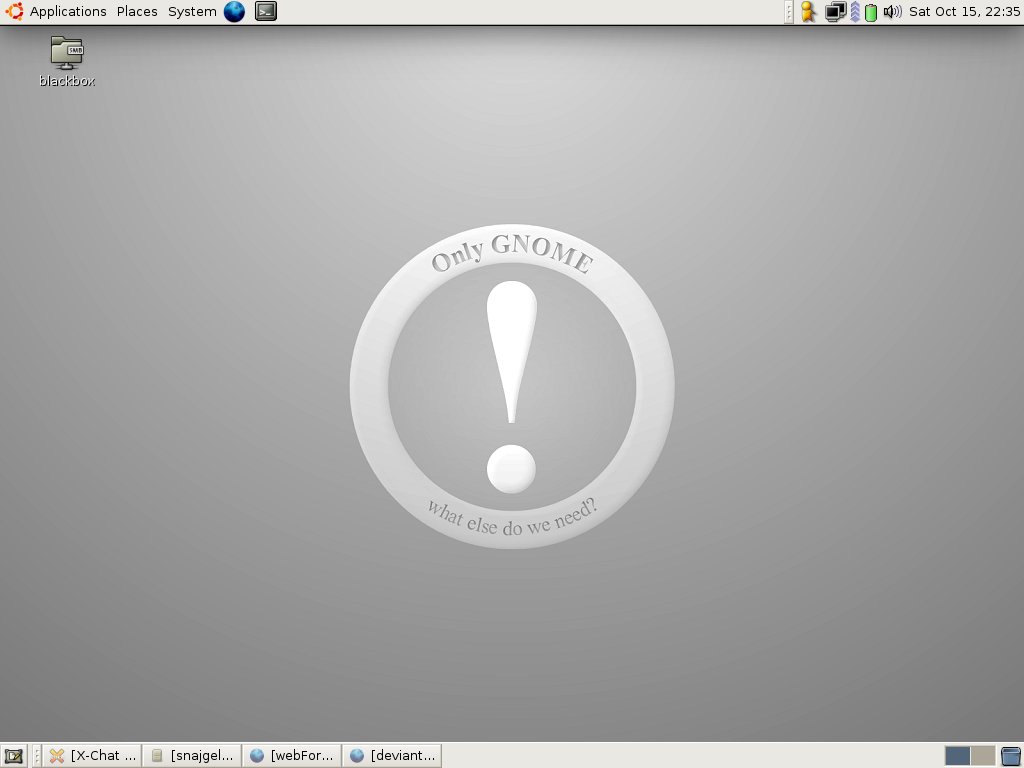The height and width of the screenshot is (768, 1024).
Task: Switch to the second beige workspace
Action: (982, 756)
